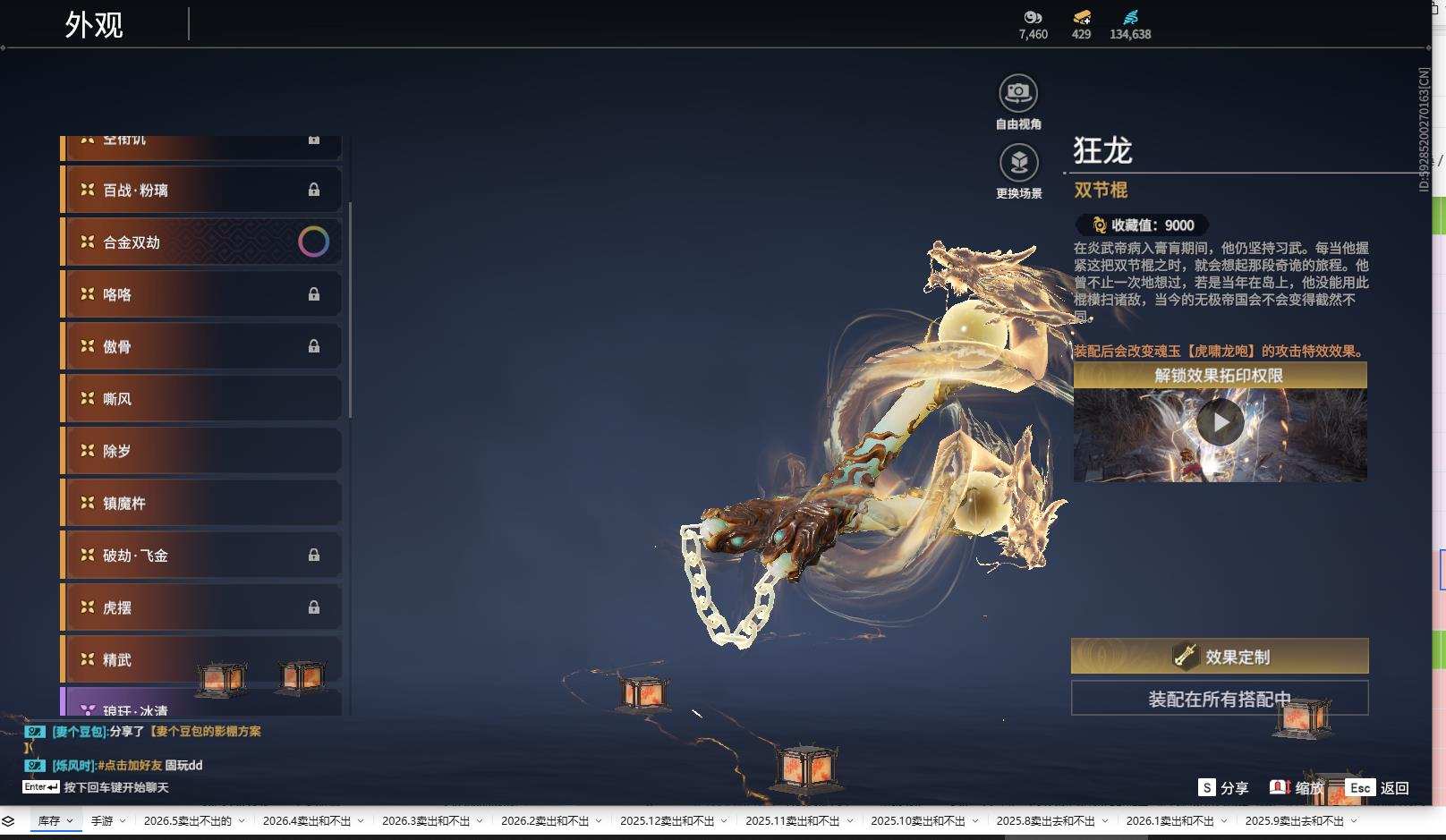Click the change scene (更换场景) icon
Viewport: 1446px width, 840px height.
[x=1018, y=162]
